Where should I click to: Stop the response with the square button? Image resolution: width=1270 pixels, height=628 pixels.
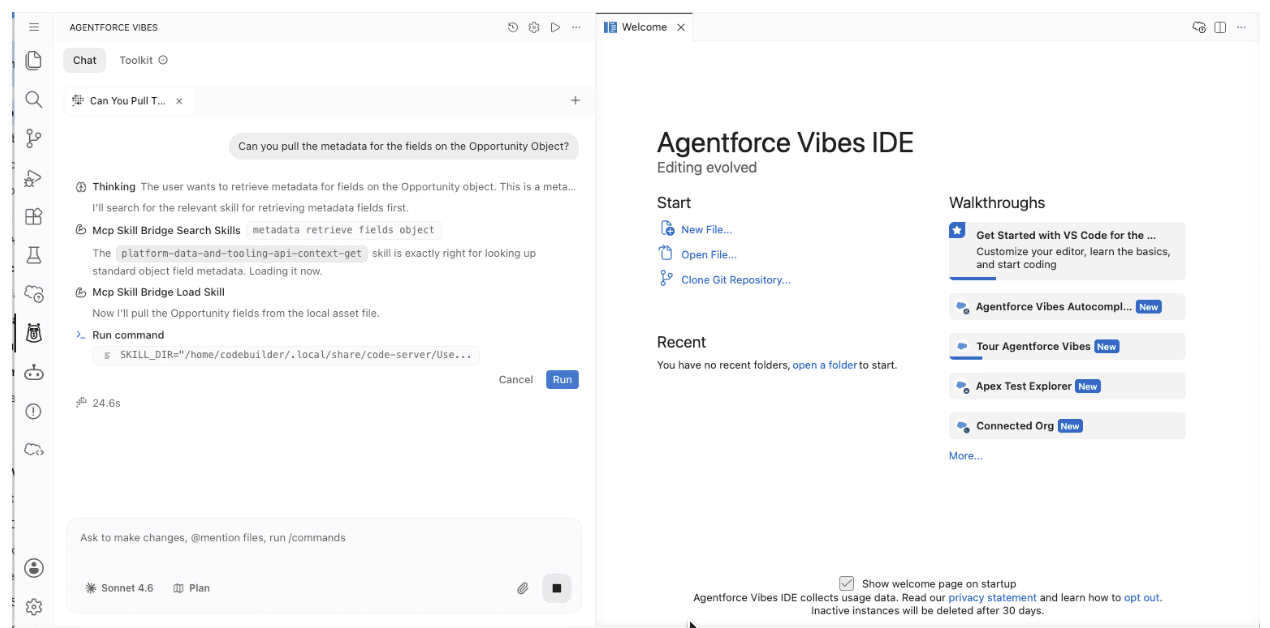557,588
